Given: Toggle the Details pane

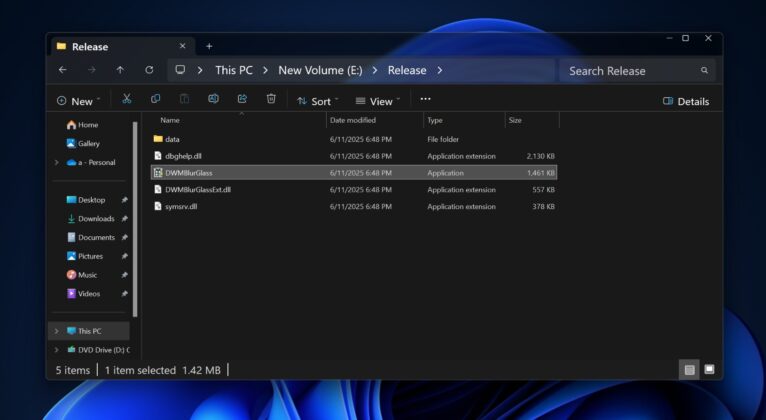Looking at the screenshot, I should coord(685,101).
